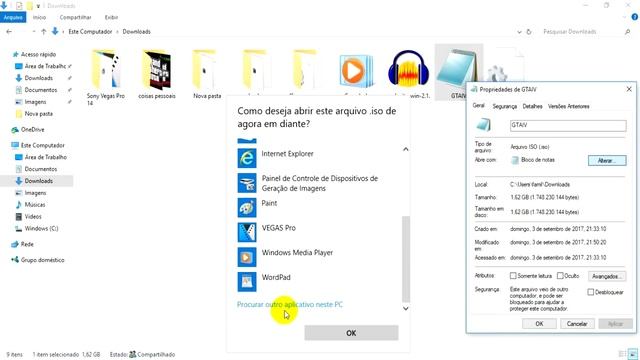Click the Explorer back arrow
Viewport: 640px width, 360px height.
tap(9, 31)
